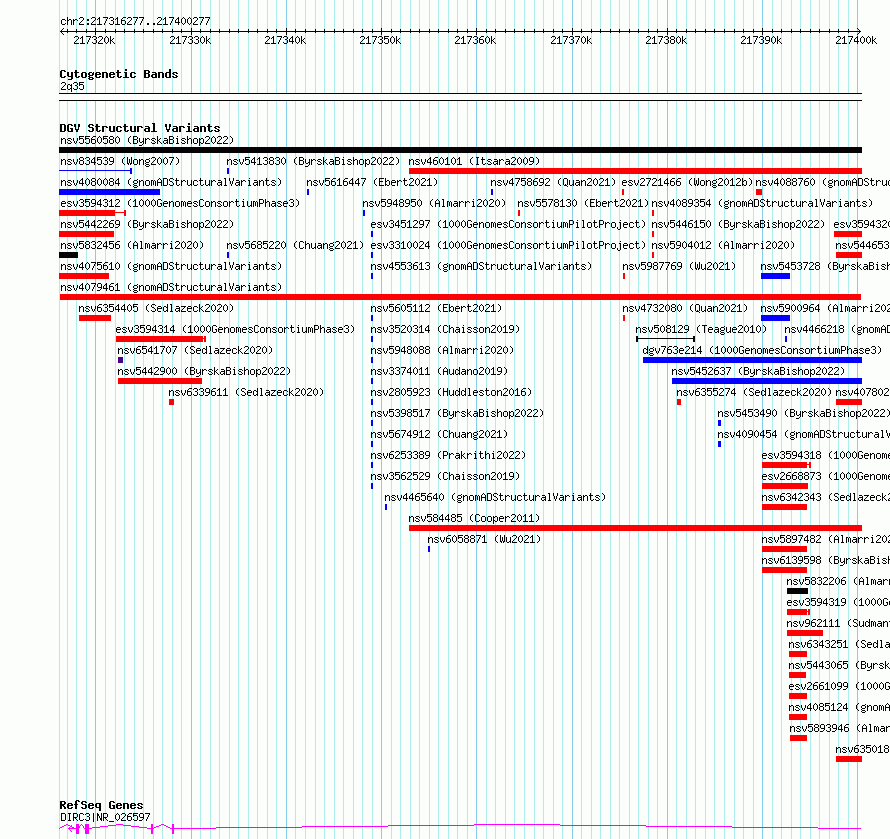Viewport: 890px width, 839px height.
Task: Open nsv6354405 (Sedlazeck2020) label
Action: 156,308
